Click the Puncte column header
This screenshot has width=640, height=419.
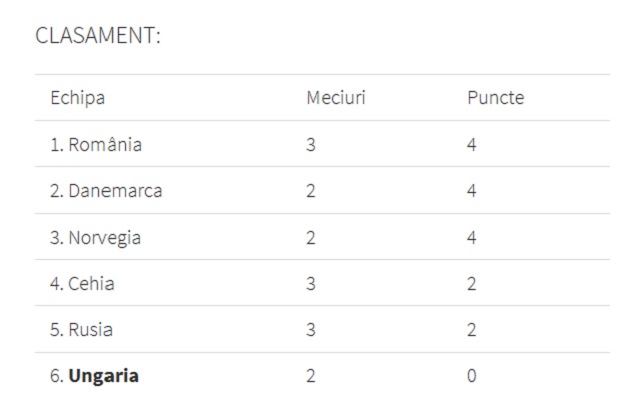[x=495, y=98]
